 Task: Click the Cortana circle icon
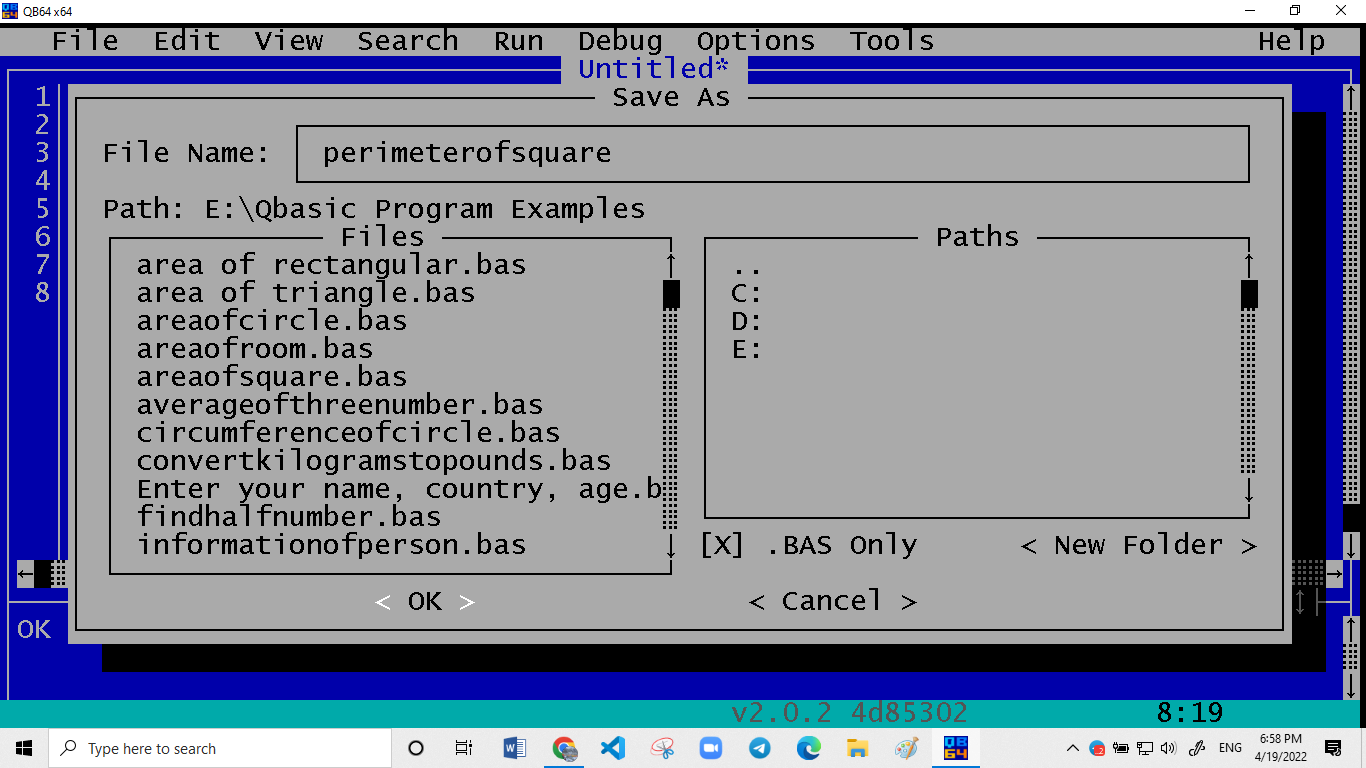point(417,748)
